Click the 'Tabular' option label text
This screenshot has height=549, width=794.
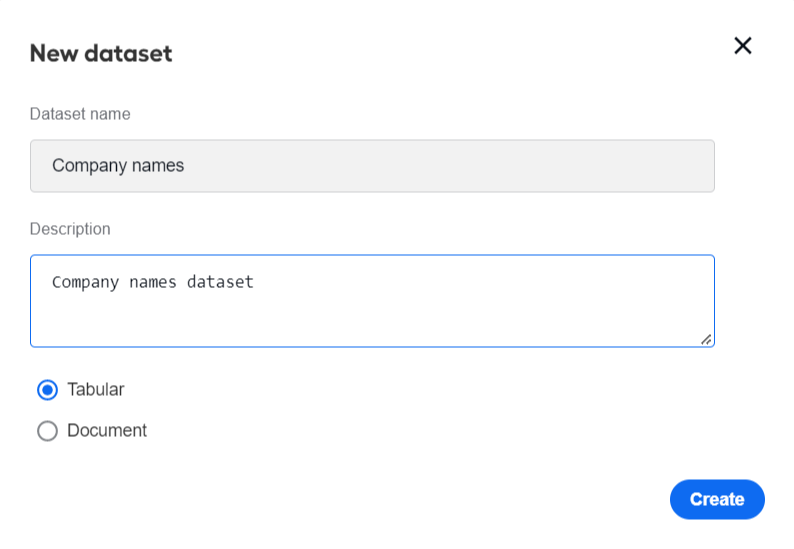pyautogui.click(x=96, y=389)
